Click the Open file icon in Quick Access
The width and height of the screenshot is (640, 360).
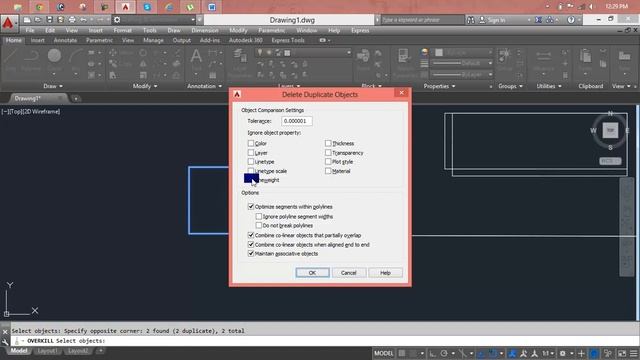(x=38, y=20)
